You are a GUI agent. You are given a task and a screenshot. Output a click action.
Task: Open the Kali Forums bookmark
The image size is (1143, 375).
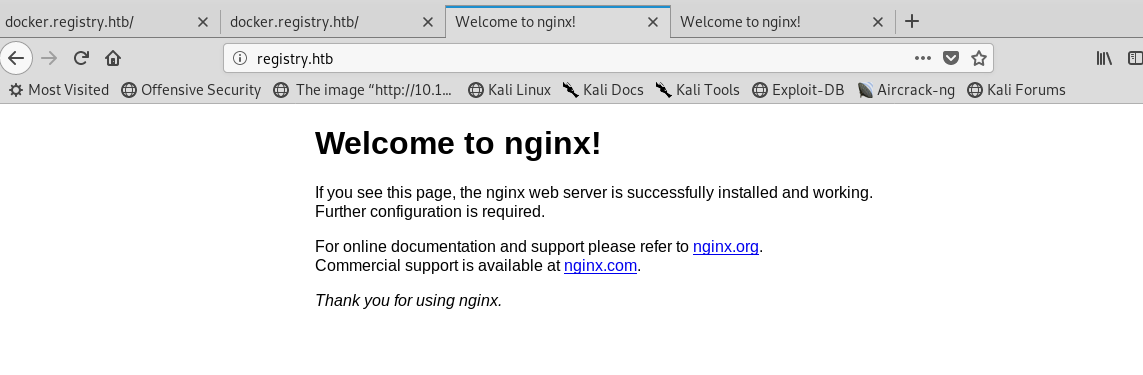1016,90
